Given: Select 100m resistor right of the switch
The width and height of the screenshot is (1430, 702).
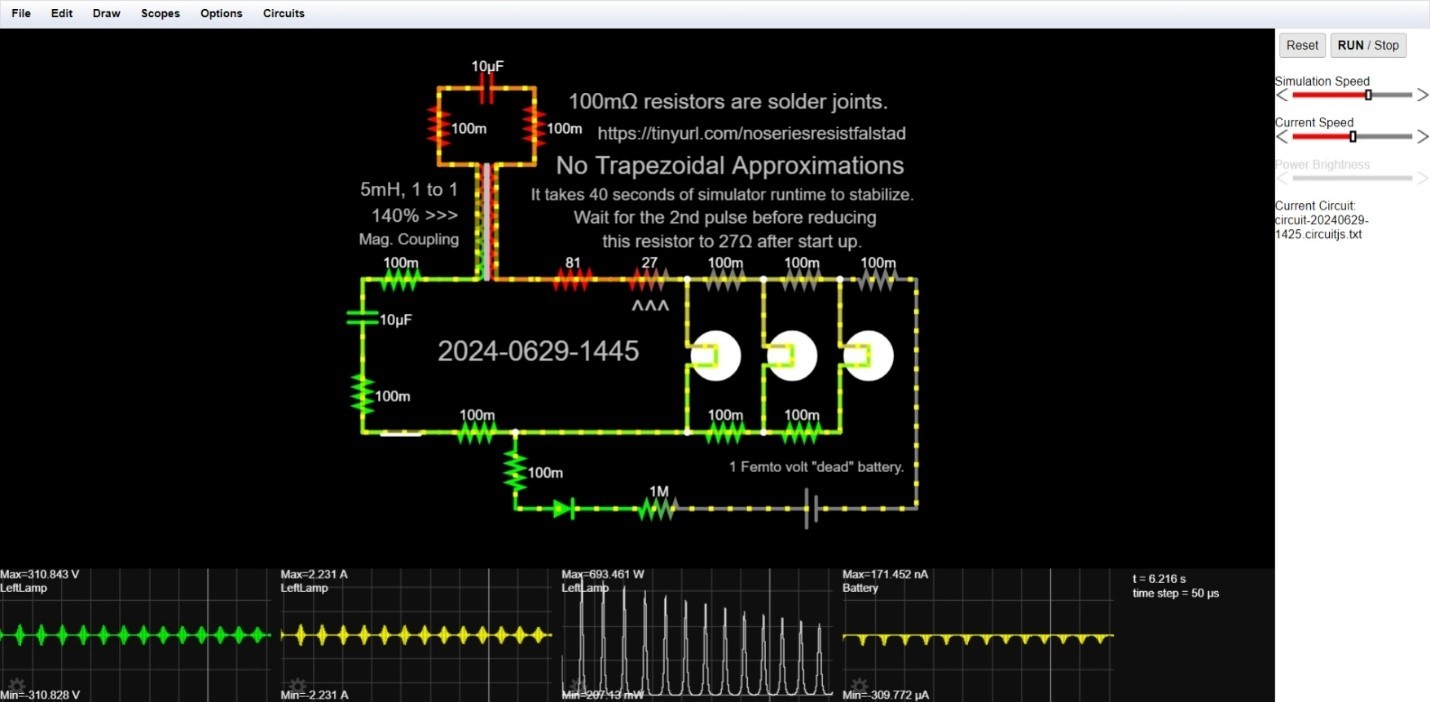Looking at the screenshot, I should tap(477, 433).
